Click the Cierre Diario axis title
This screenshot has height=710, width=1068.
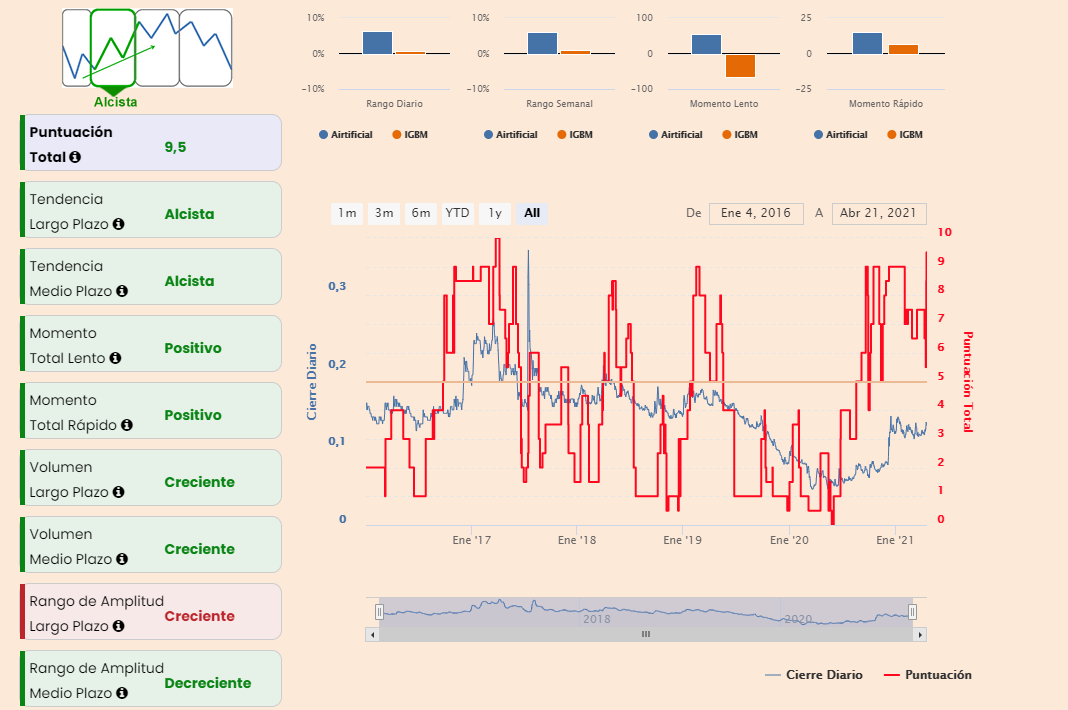click(x=312, y=382)
